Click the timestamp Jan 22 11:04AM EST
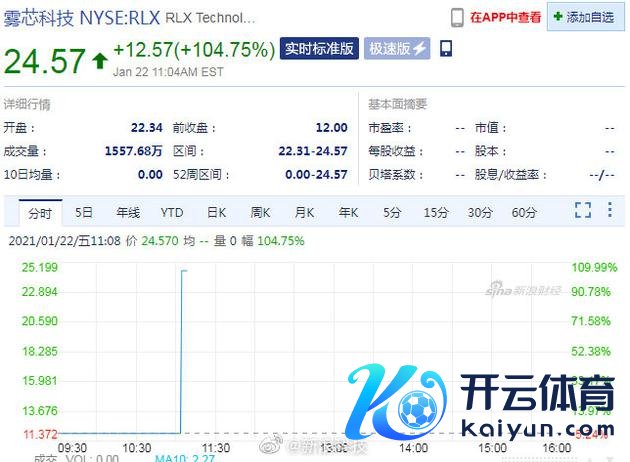Viewport: 630px width, 462px height. 168,72
